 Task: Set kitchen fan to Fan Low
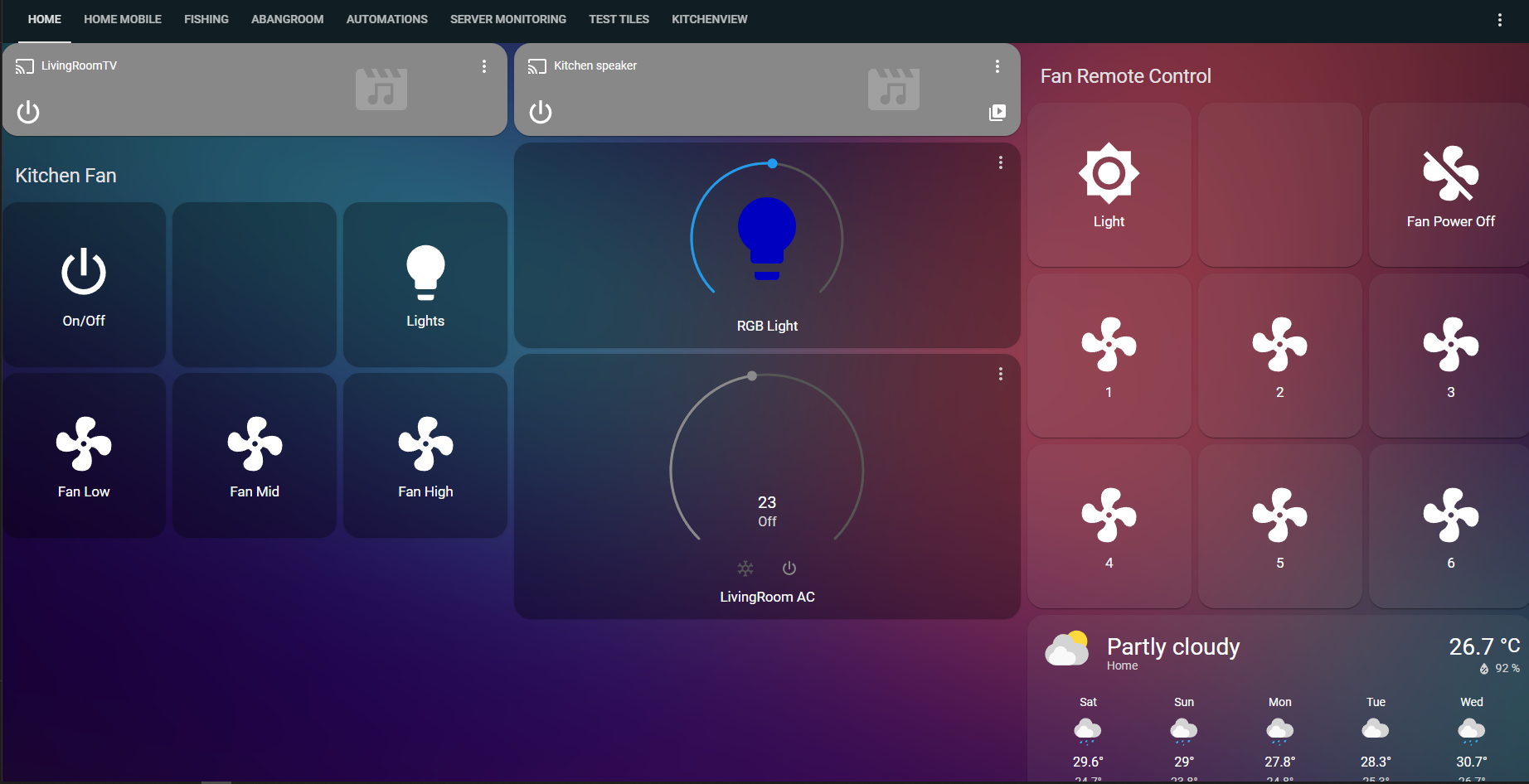click(84, 445)
